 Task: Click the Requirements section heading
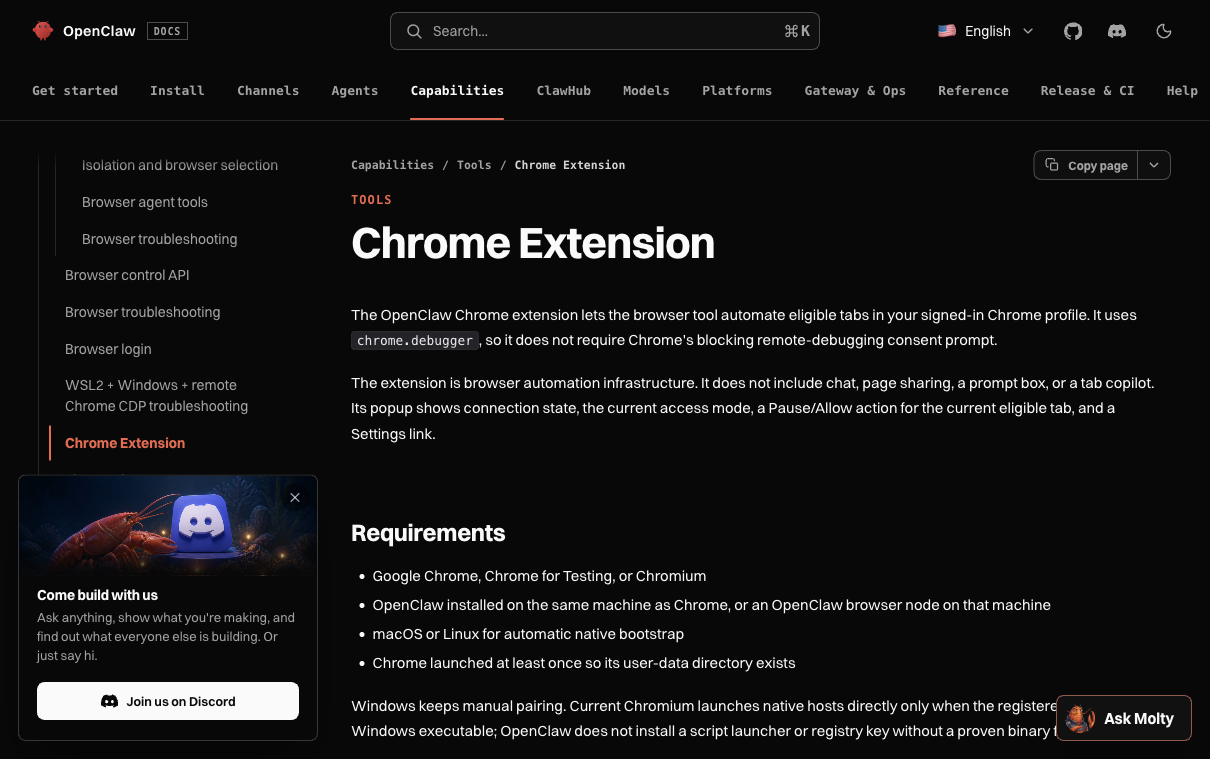[428, 533]
